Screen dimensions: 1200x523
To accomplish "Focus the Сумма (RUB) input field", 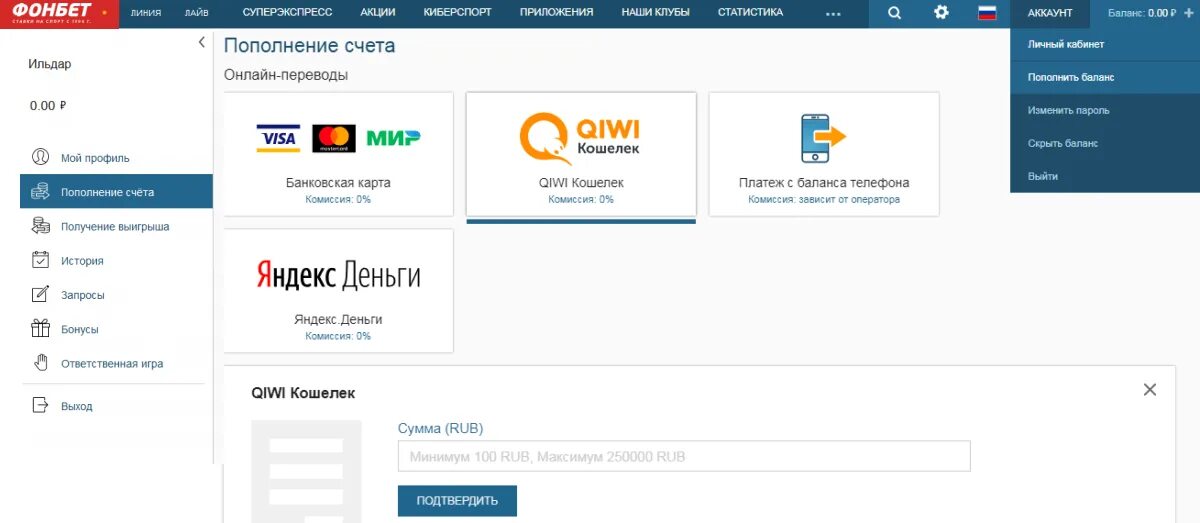I will [x=684, y=456].
